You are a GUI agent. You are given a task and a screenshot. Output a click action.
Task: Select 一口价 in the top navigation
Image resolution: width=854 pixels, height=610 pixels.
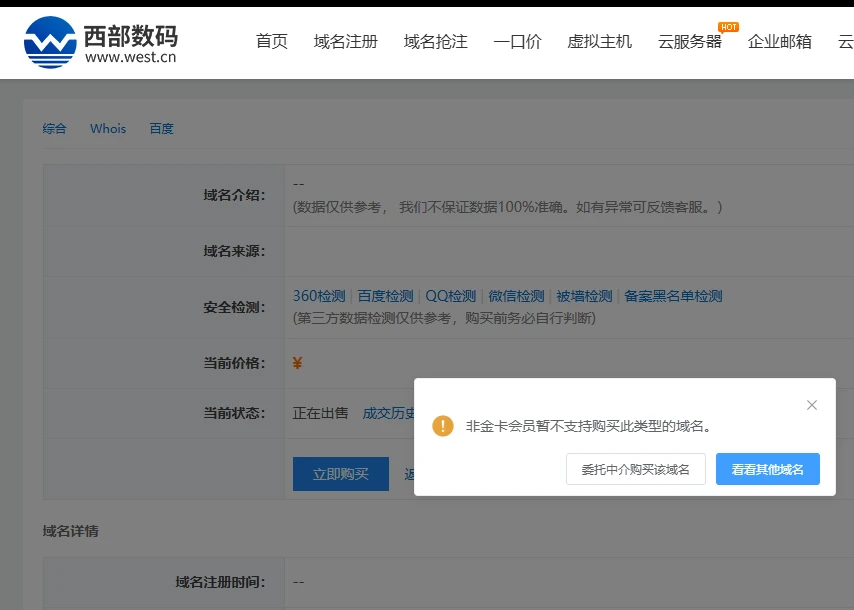click(518, 42)
